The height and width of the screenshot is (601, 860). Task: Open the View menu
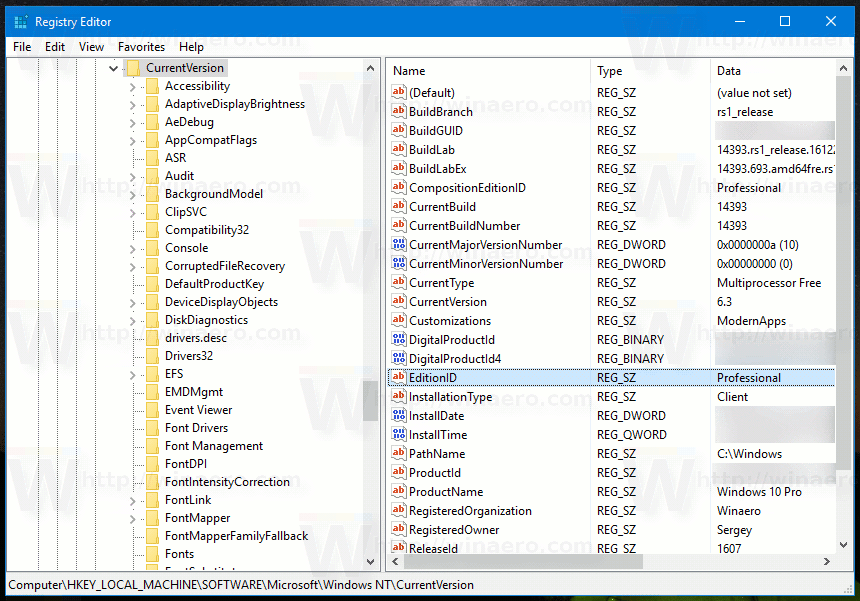(91, 46)
